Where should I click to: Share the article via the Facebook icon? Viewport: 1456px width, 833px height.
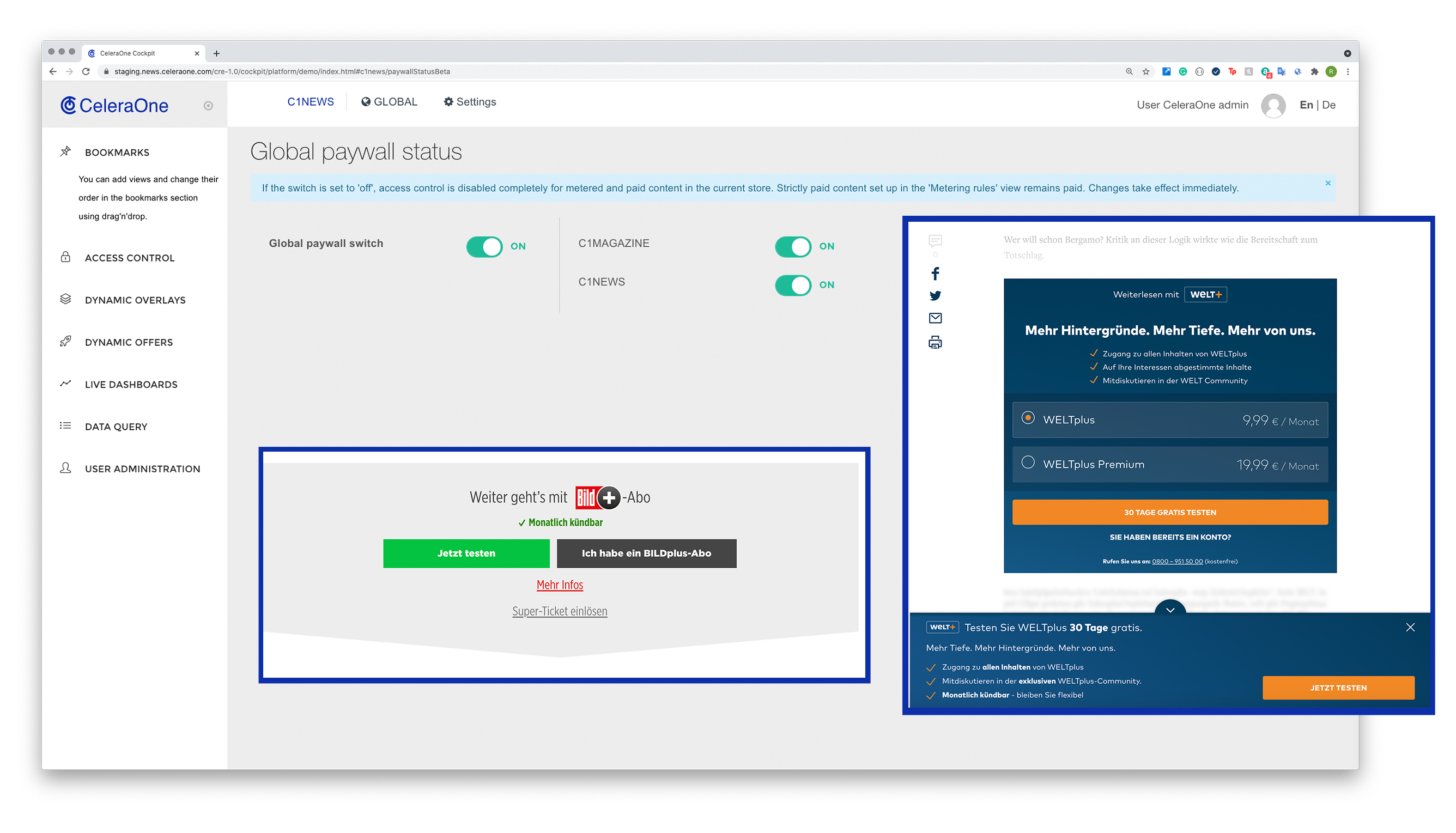coord(936,273)
